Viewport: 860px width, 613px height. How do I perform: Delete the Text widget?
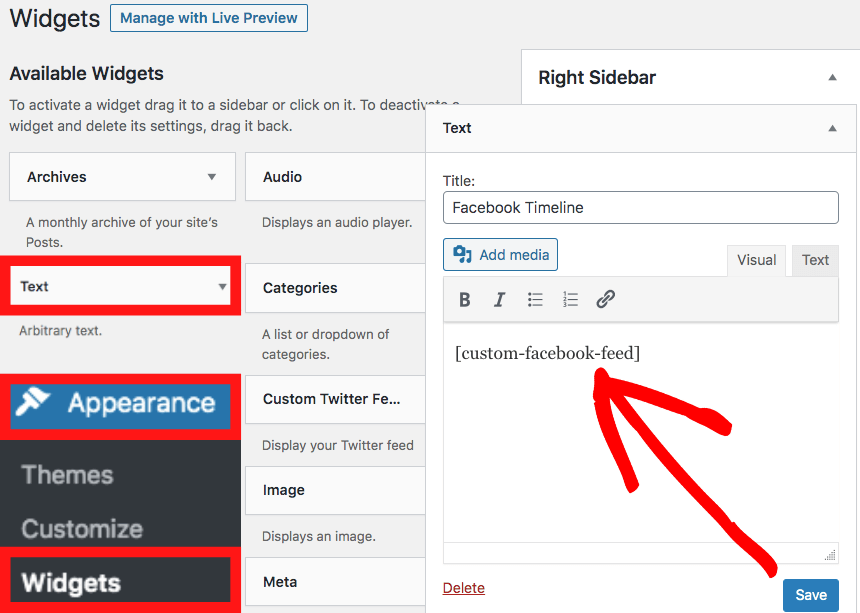click(463, 588)
